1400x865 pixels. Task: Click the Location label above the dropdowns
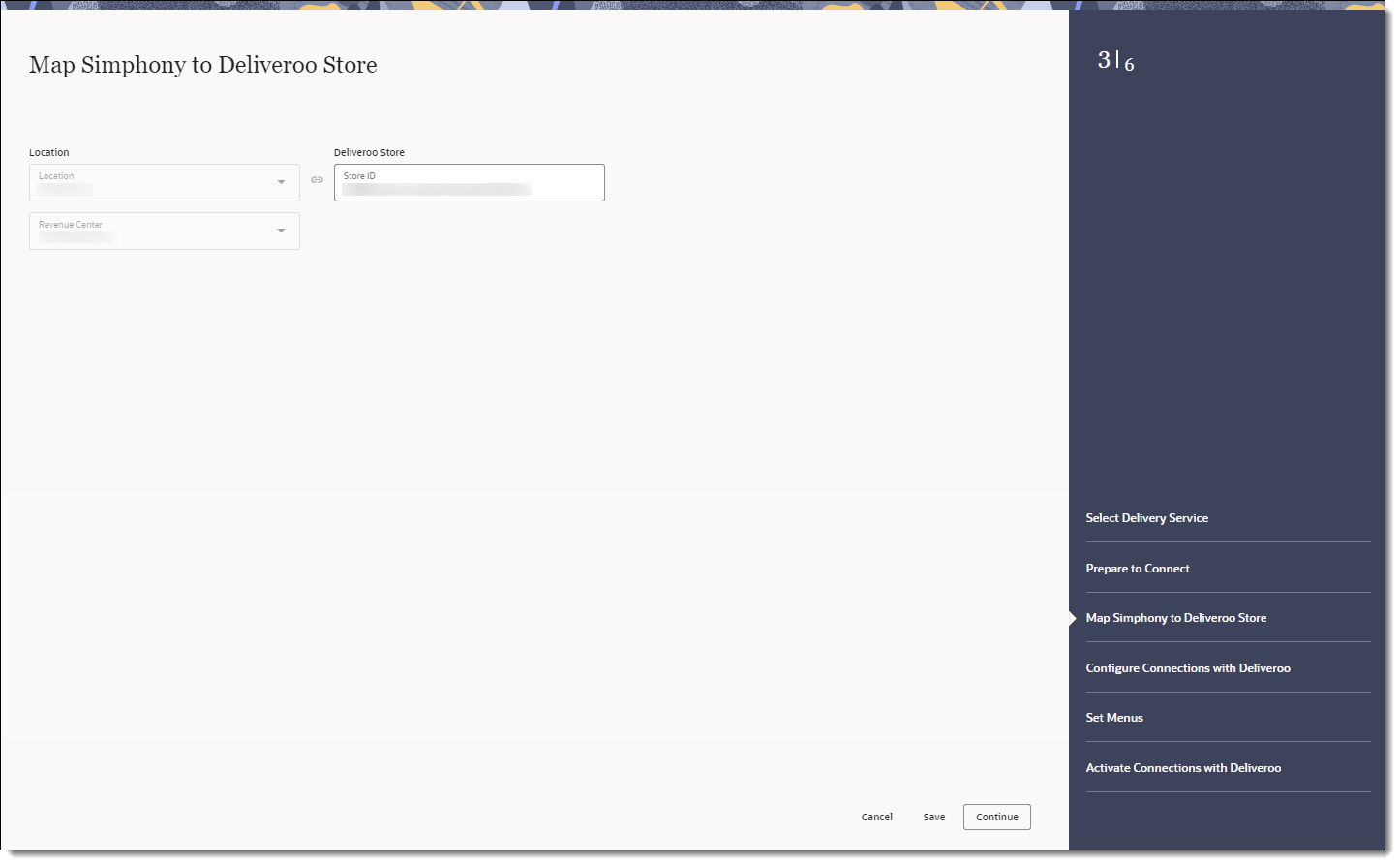[x=49, y=152]
